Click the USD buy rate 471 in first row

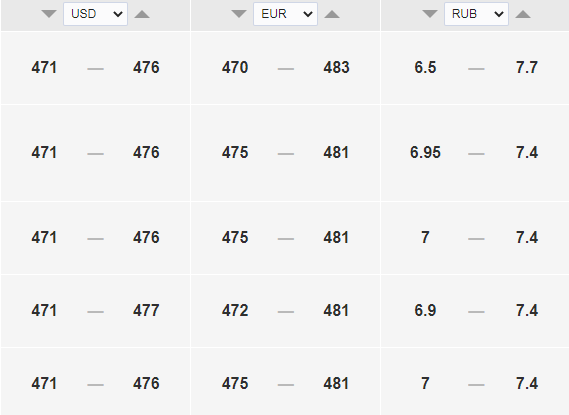point(44,67)
